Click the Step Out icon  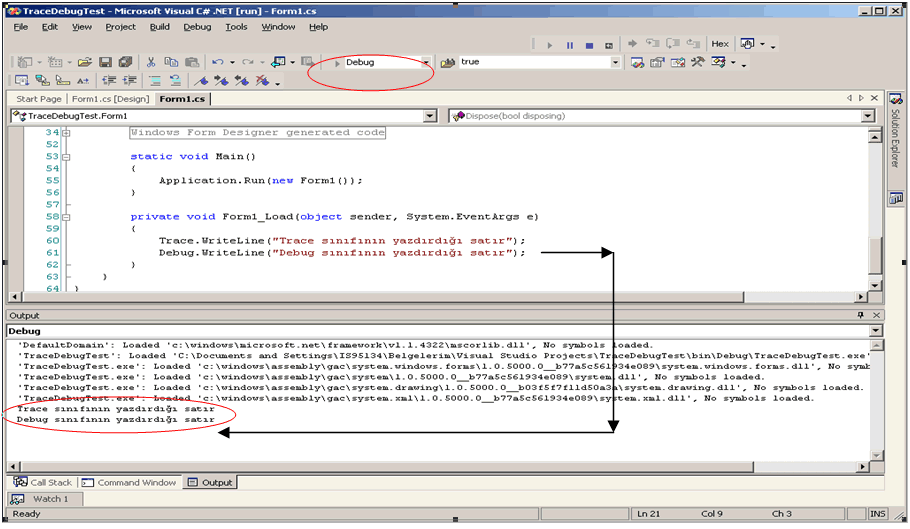[x=693, y=44]
